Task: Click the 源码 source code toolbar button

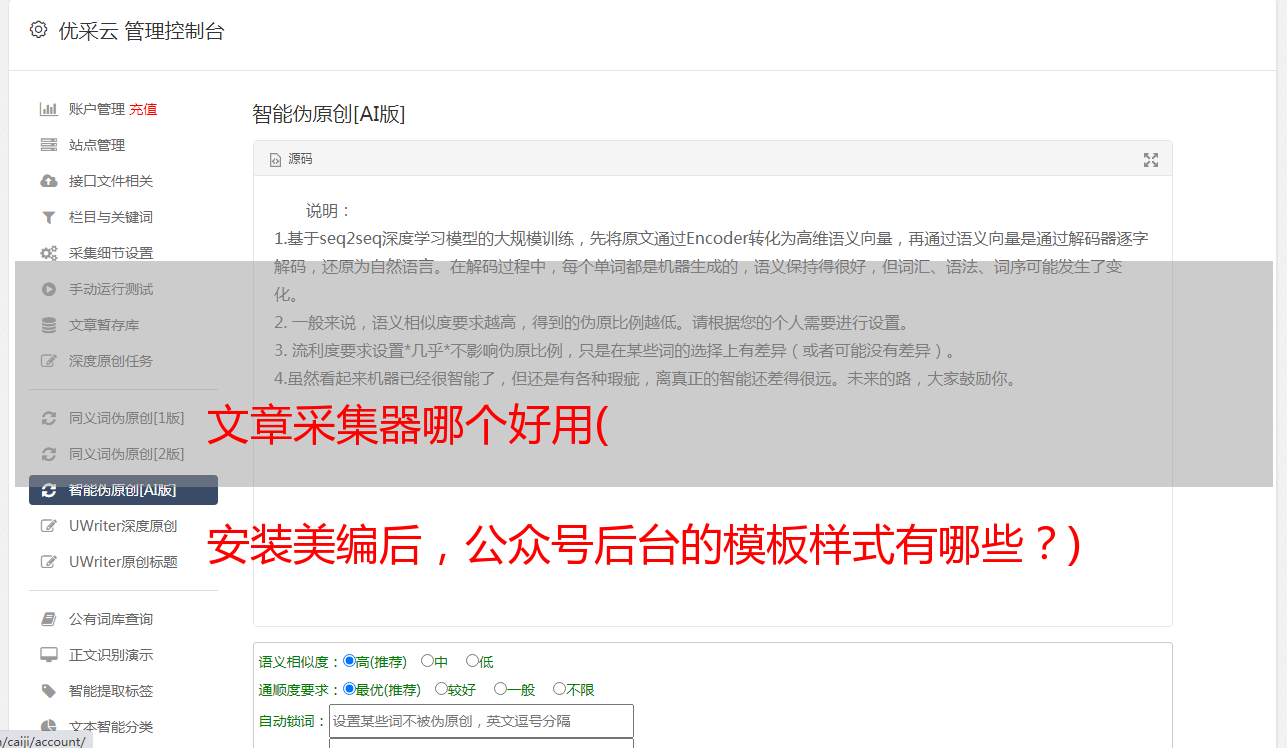Action: click(291, 159)
